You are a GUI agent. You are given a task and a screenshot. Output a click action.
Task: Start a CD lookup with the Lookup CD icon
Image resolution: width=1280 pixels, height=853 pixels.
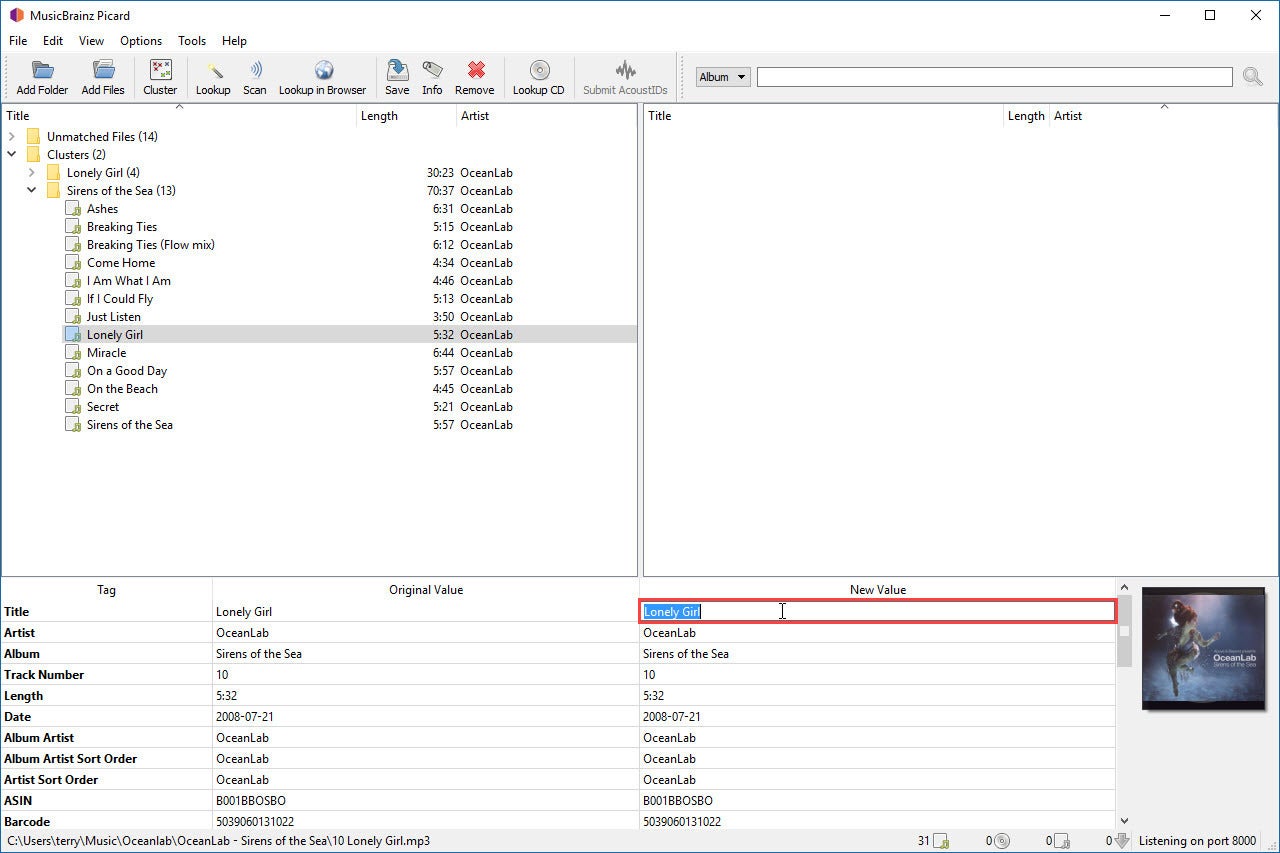tap(539, 76)
